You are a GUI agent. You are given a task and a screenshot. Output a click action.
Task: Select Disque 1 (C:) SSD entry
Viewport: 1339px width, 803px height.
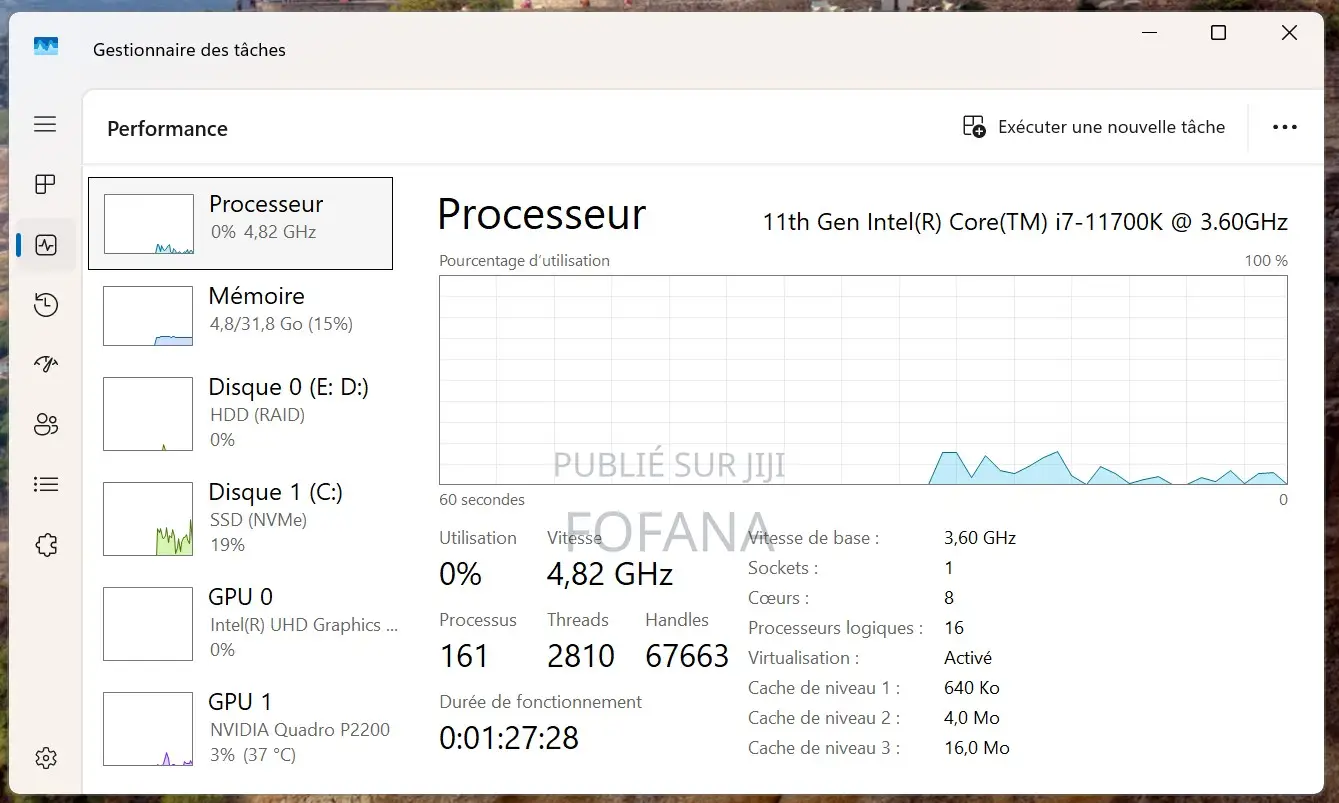tap(240, 516)
